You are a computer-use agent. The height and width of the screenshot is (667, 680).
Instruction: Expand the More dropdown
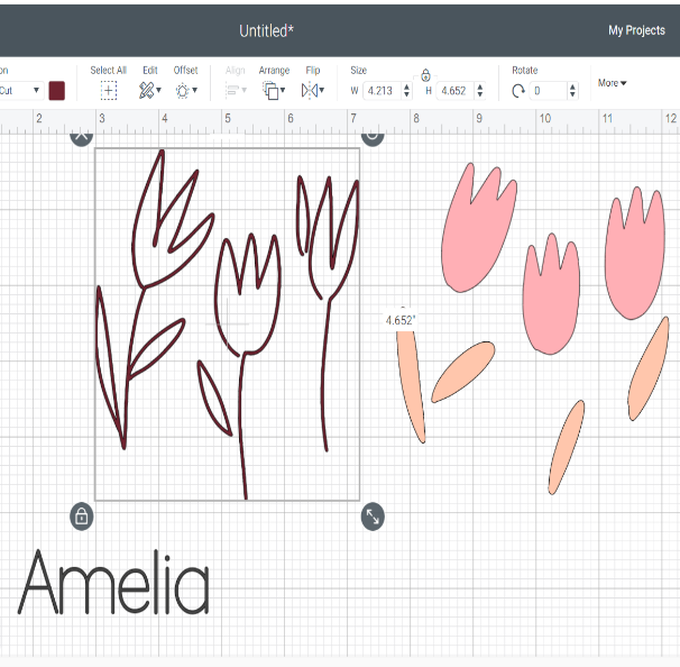612,83
